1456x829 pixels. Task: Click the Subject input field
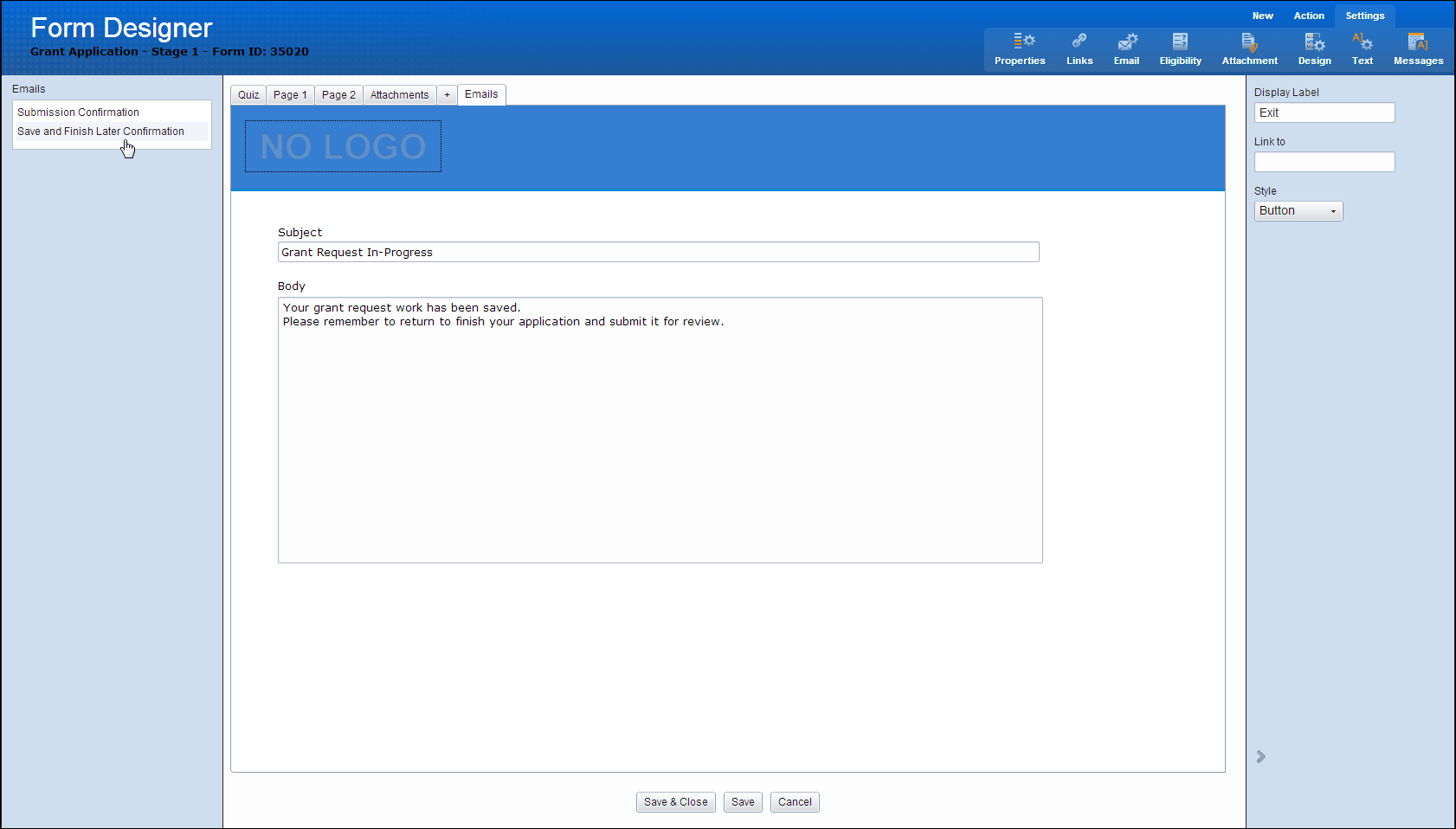[x=658, y=253]
